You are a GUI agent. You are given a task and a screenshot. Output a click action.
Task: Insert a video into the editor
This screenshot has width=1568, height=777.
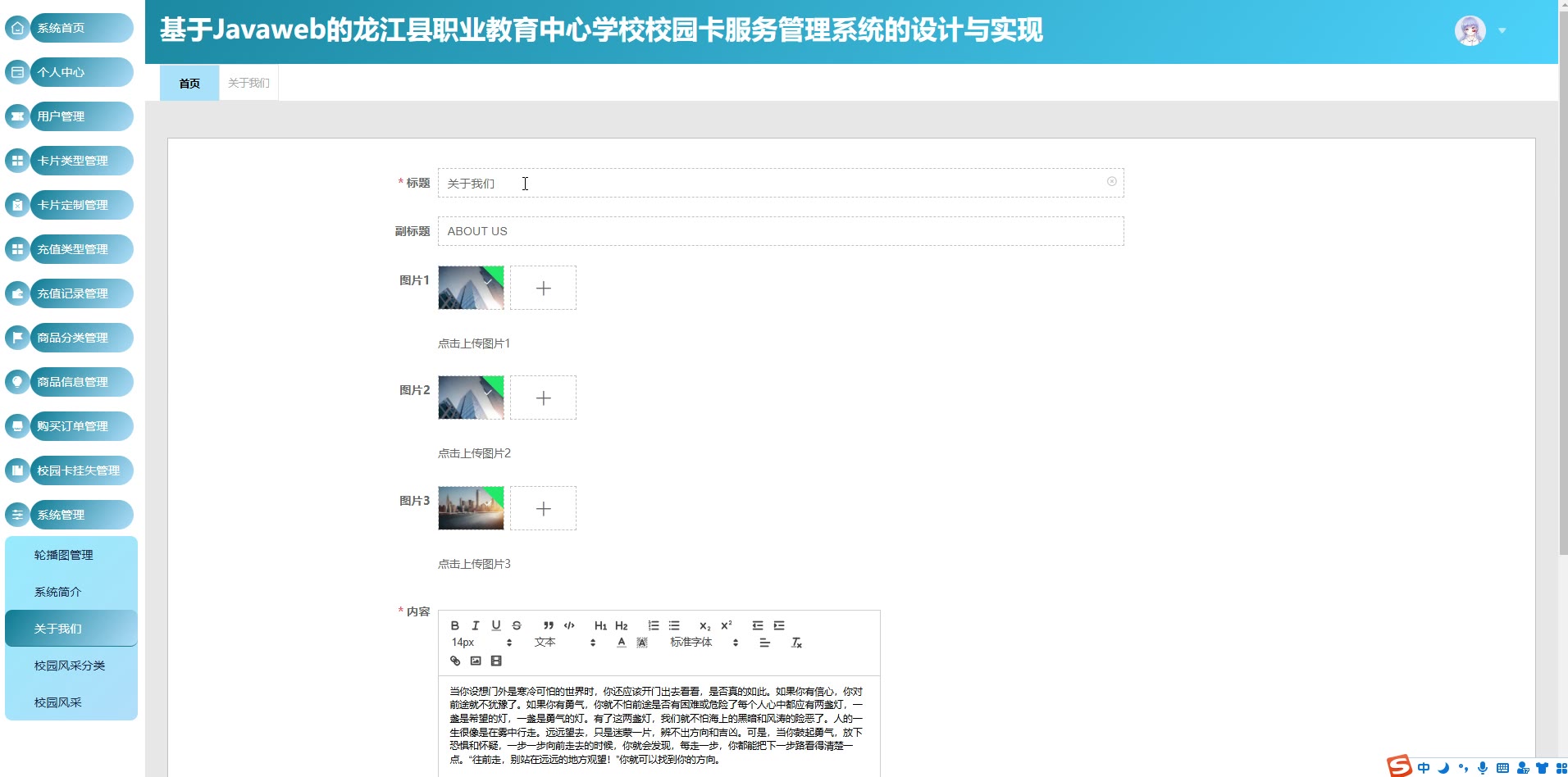click(x=496, y=661)
